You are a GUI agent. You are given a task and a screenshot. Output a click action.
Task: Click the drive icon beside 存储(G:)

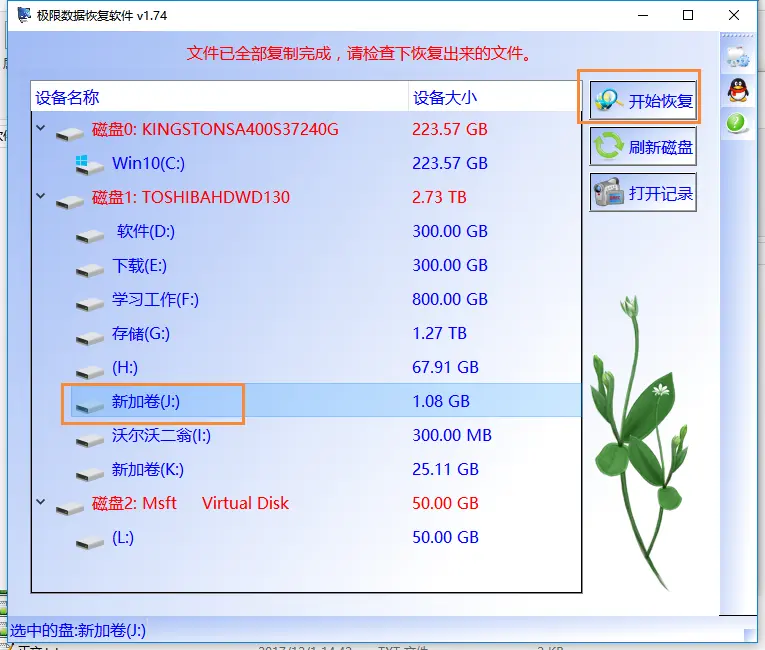click(x=90, y=338)
